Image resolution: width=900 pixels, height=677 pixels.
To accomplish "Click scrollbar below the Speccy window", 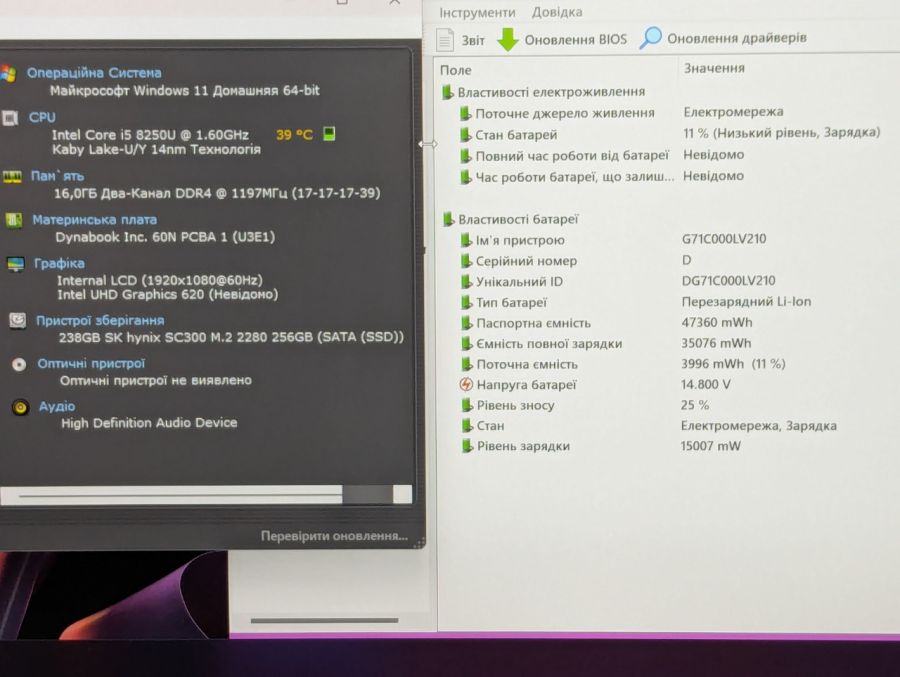I will pyautogui.click(x=324, y=620).
